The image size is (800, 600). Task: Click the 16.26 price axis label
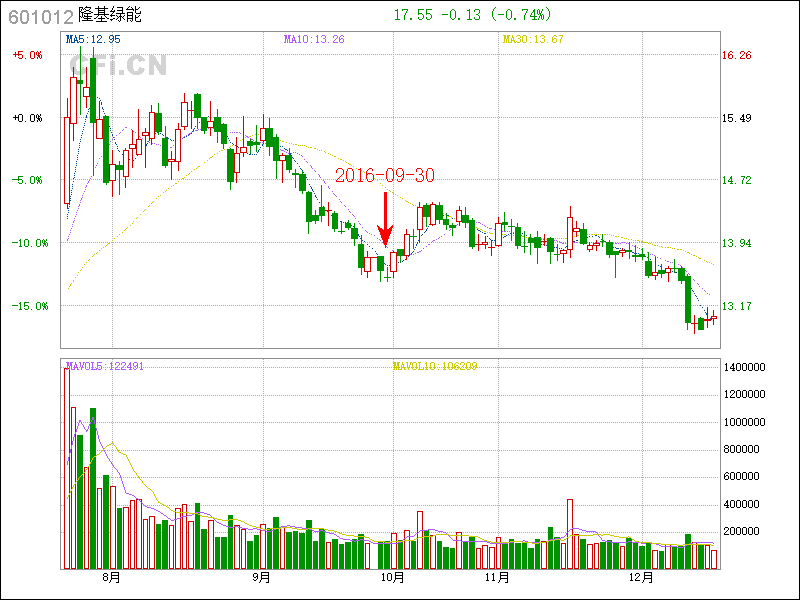(x=736, y=56)
